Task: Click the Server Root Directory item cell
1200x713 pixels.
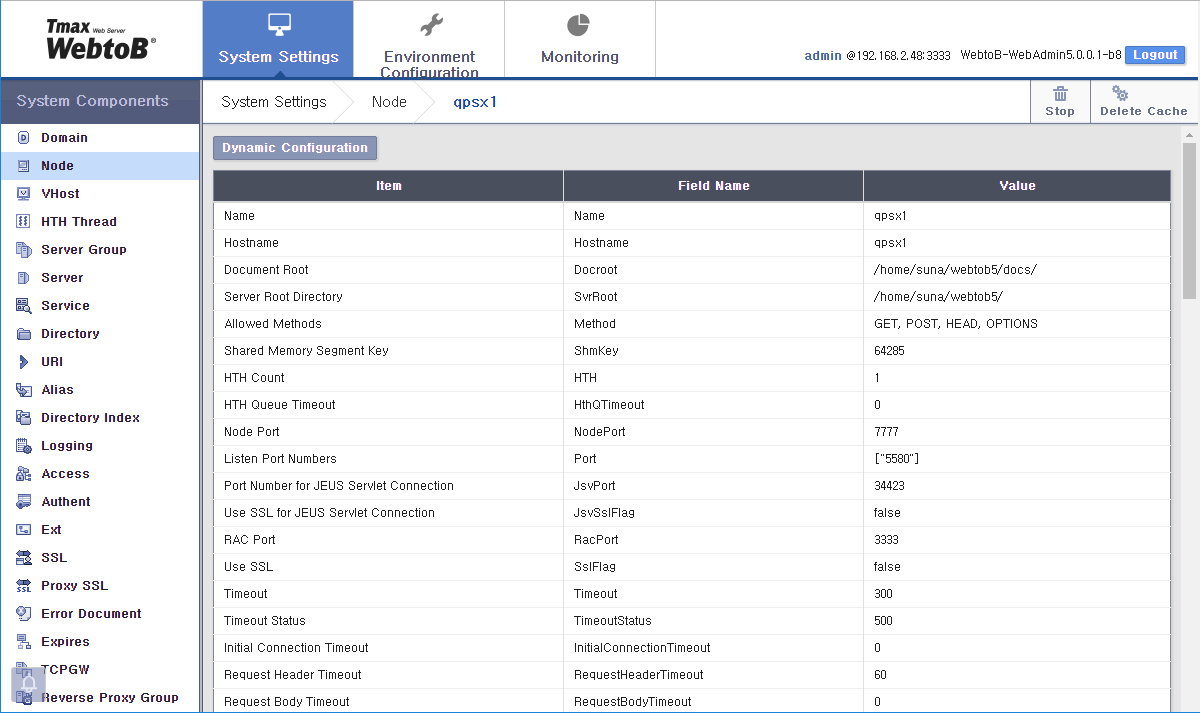Action: pyautogui.click(x=388, y=297)
